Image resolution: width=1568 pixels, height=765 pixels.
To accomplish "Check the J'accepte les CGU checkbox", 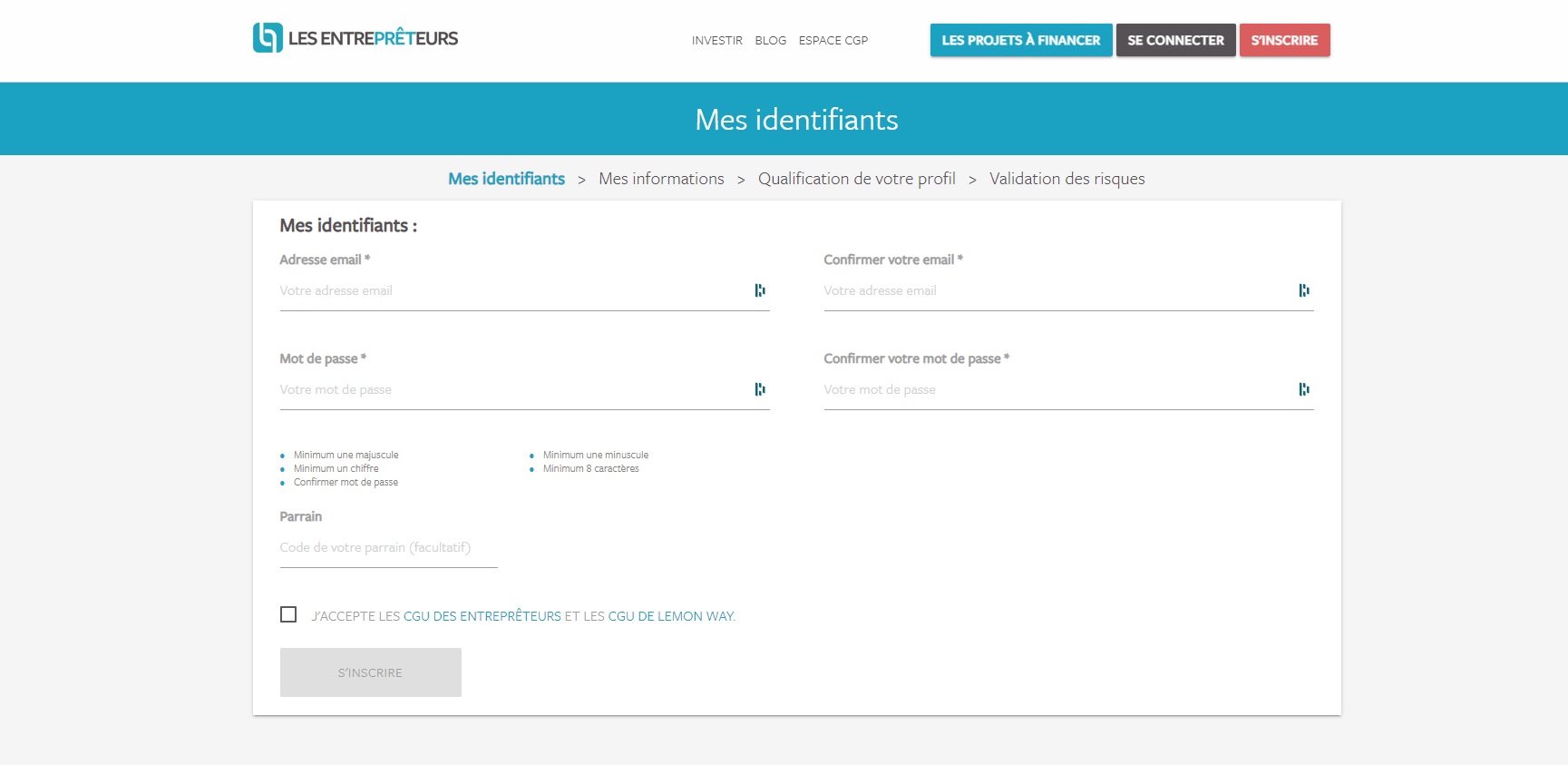I will pos(288,614).
